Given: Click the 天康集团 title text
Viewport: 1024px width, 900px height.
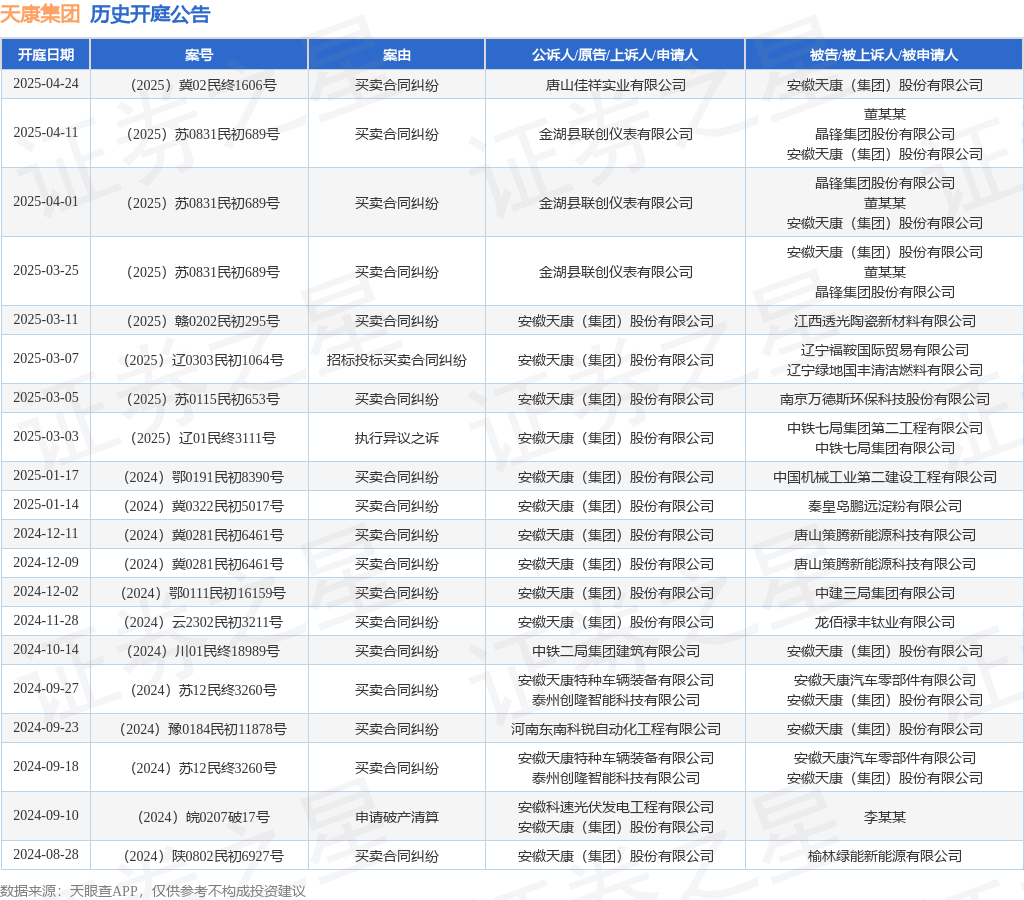Looking at the screenshot, I should pos(40,14).
